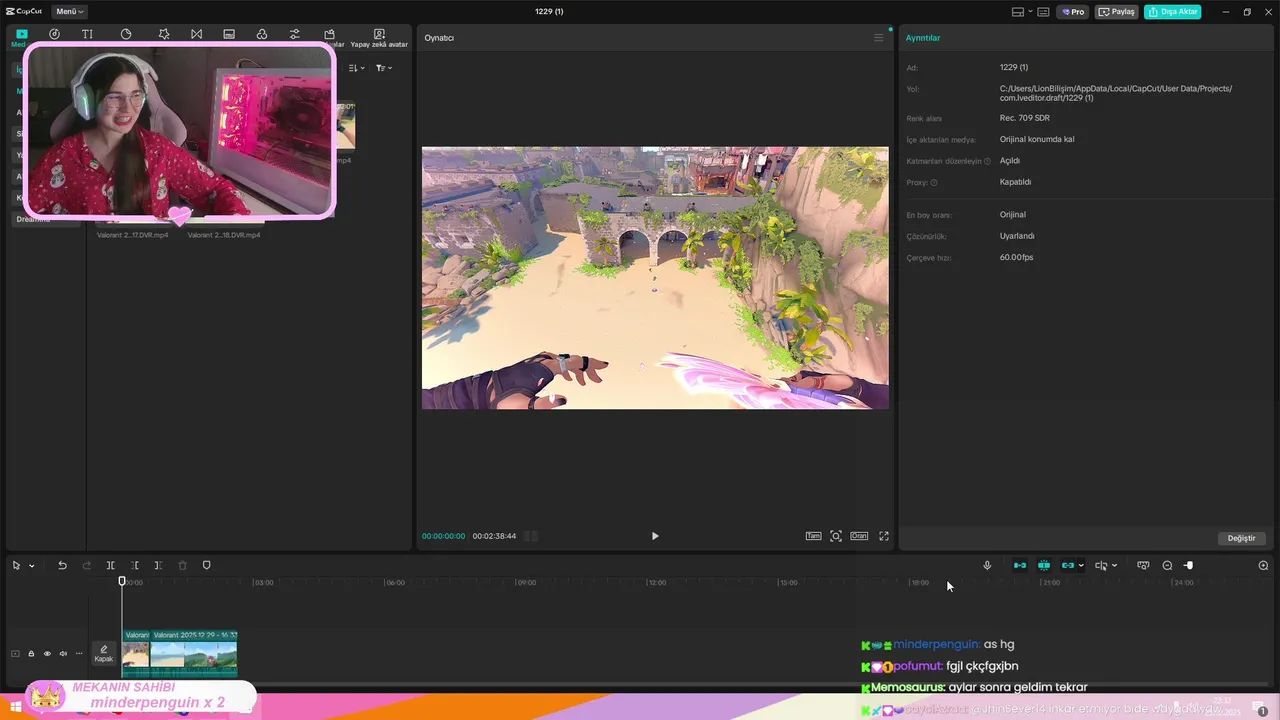Viewport: 1280px width, 720px height.
Task: Open the player panel hamburger menu
Action: tap(879, 38)
